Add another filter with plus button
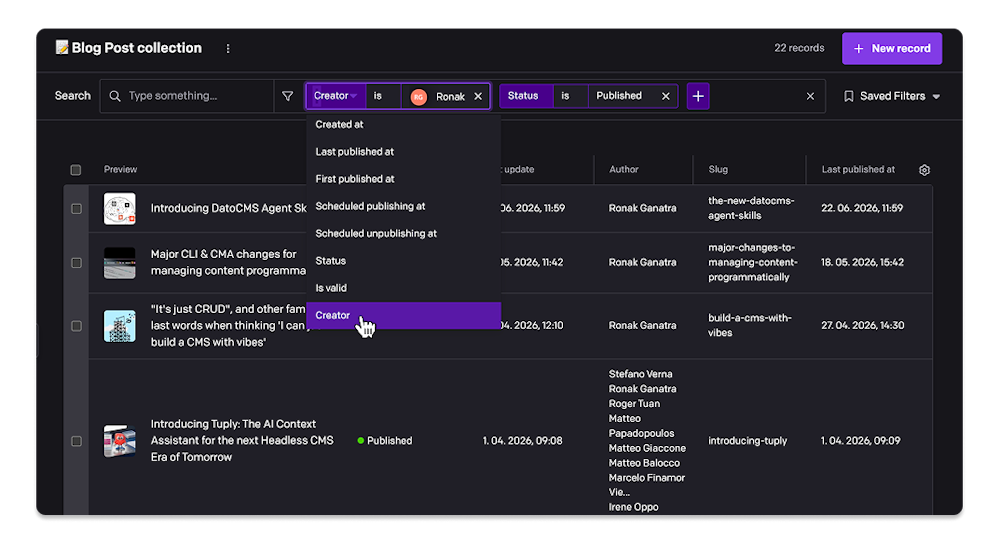The height and width of the screenshot is (543, 1000). [698, 96]
